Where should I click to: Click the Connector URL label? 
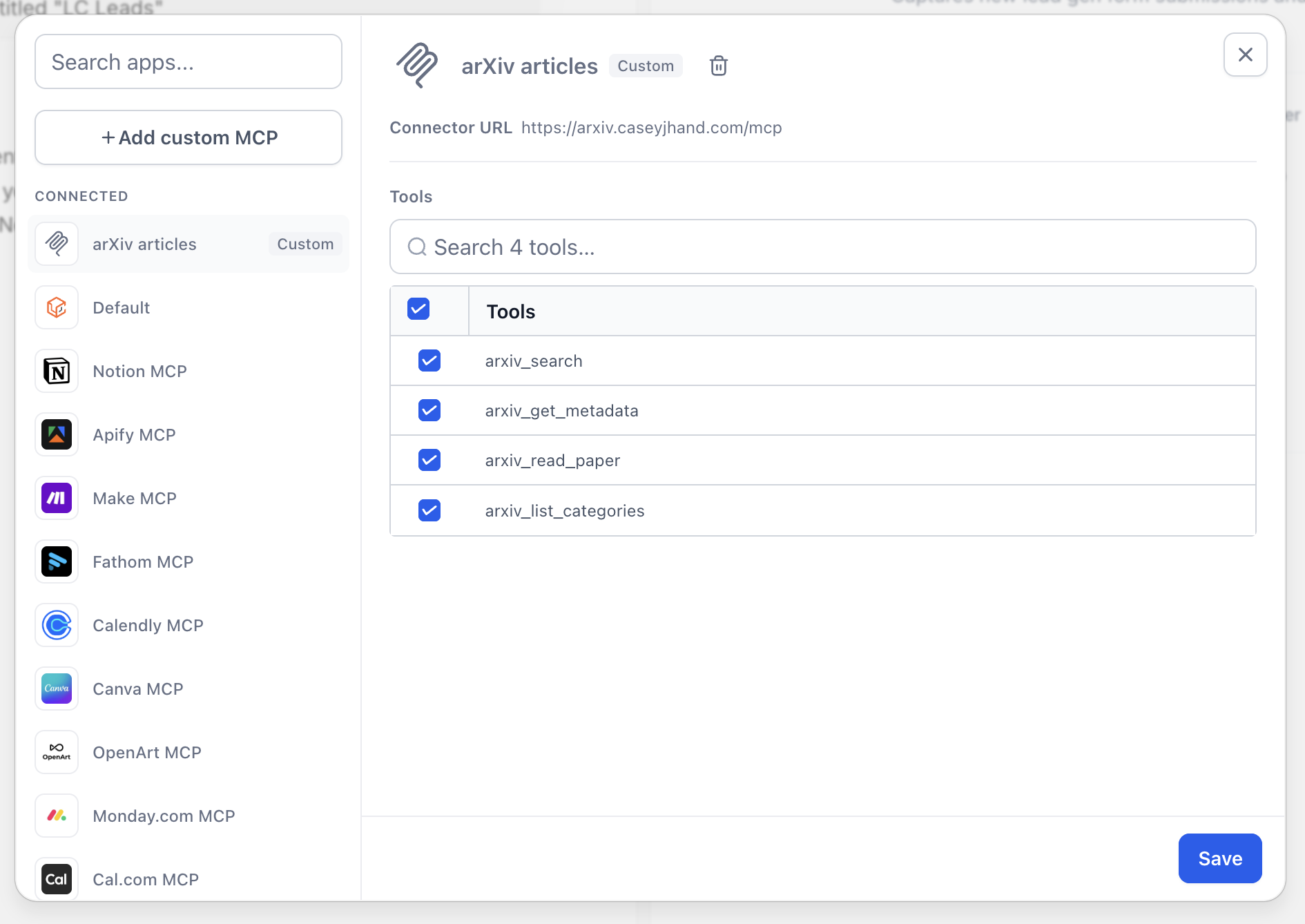[451, 128]
